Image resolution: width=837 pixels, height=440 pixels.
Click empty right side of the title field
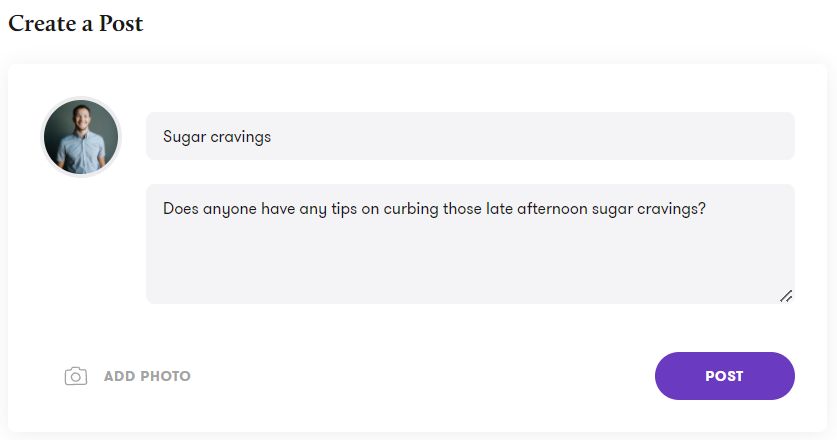(534, 136)
